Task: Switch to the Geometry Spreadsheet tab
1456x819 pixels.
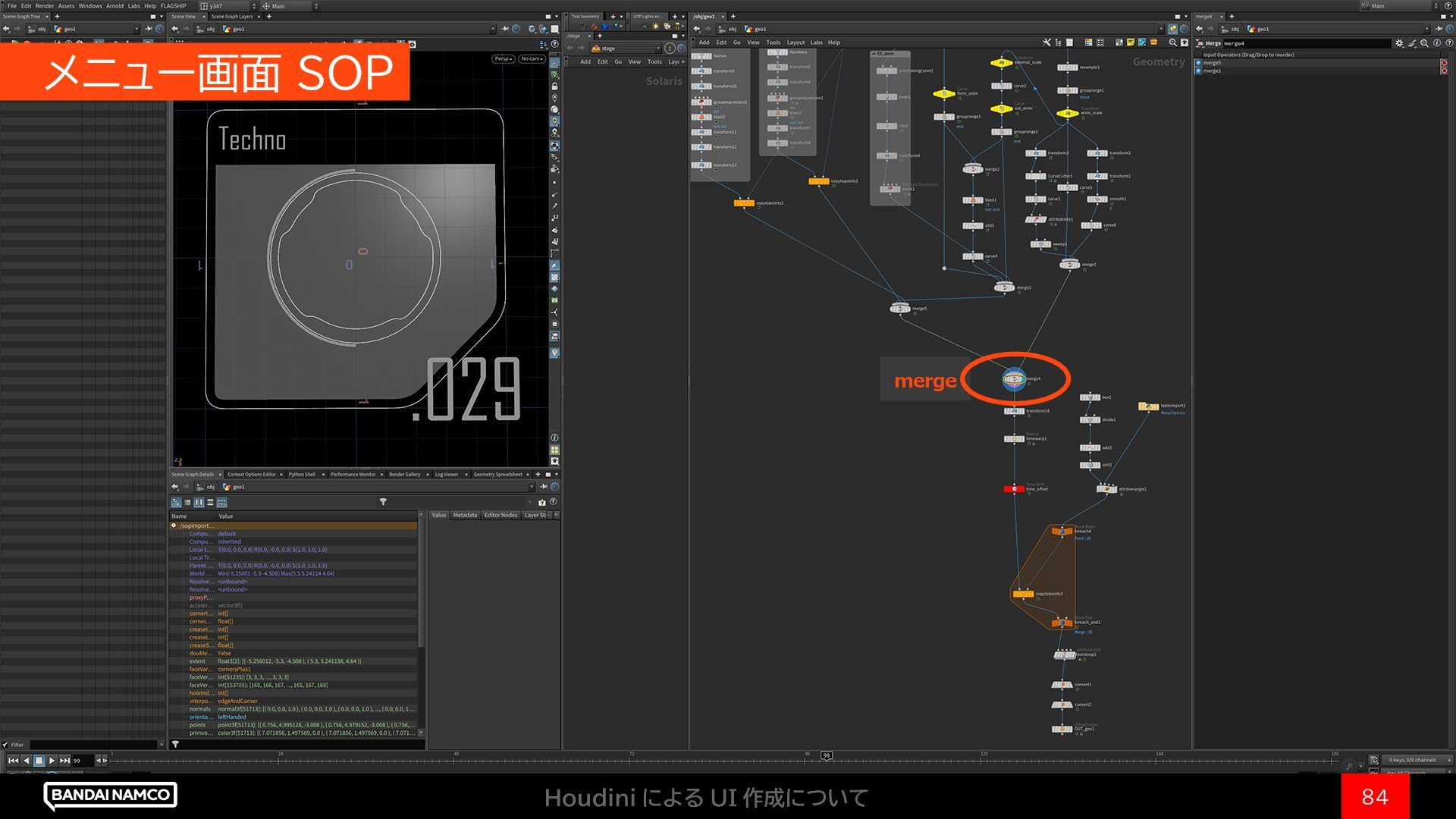Action: (x=497, y=475)
